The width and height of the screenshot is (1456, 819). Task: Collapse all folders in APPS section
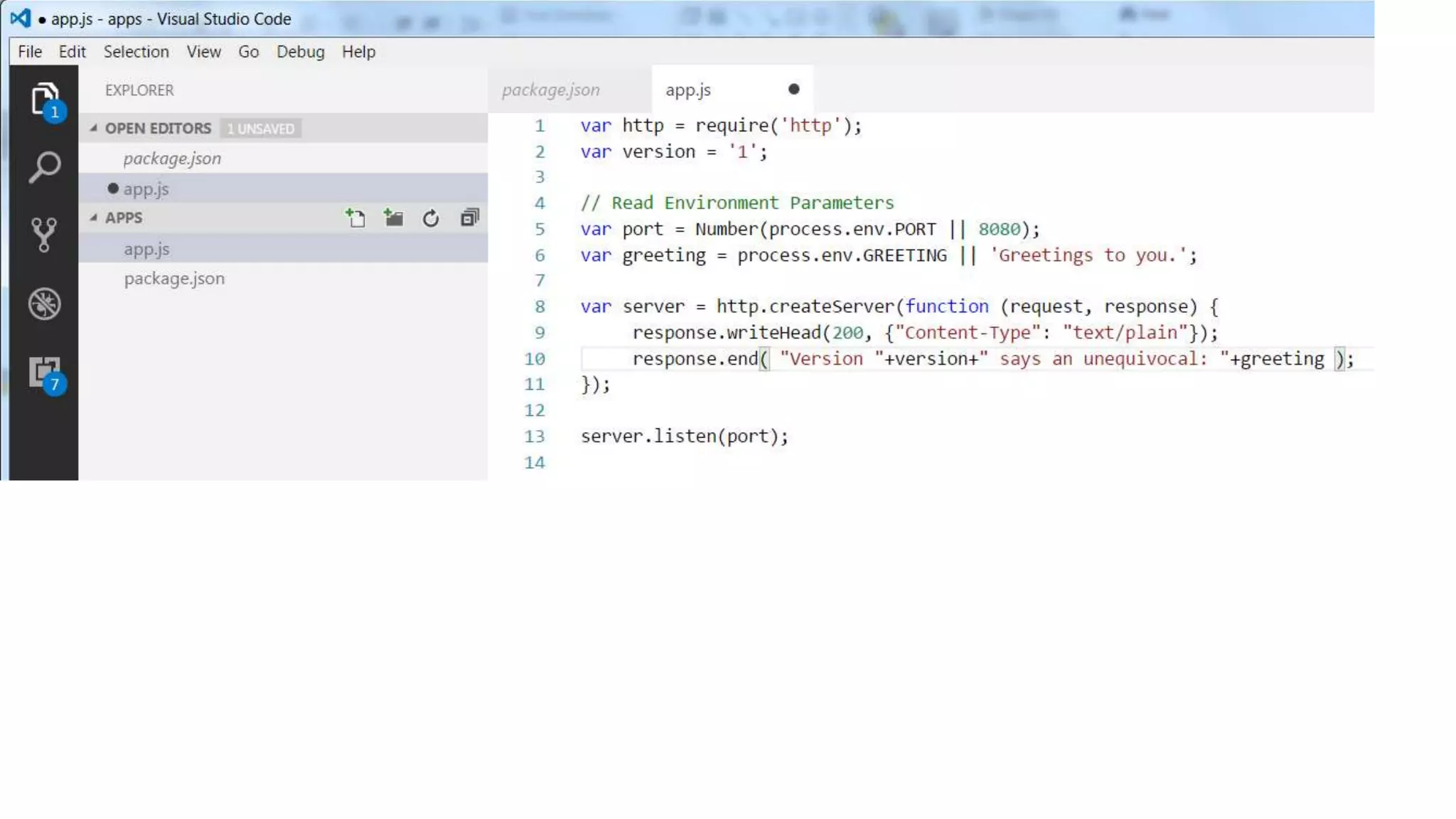tap(469, 218)
